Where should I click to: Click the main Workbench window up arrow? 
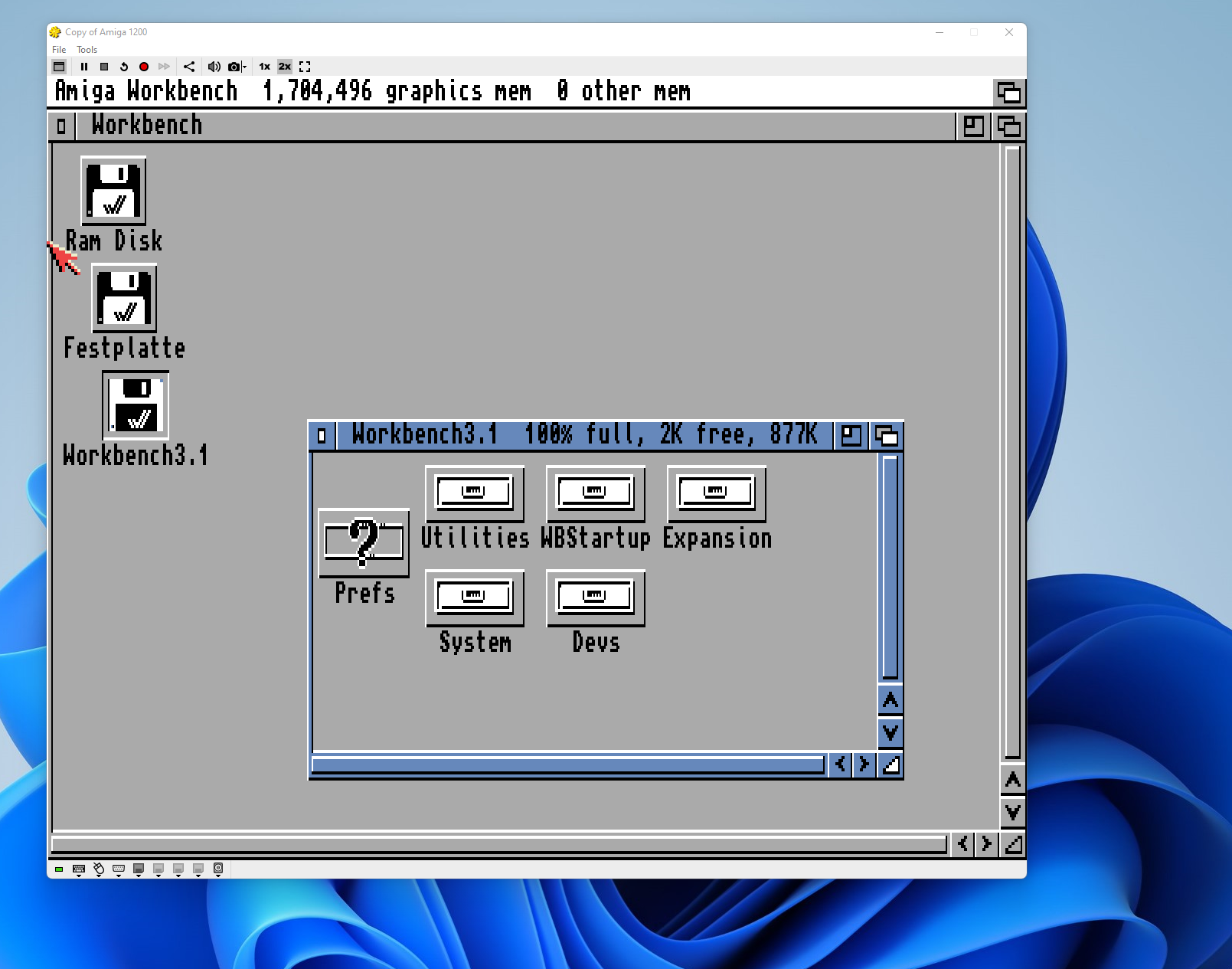tap(1013, 780)
